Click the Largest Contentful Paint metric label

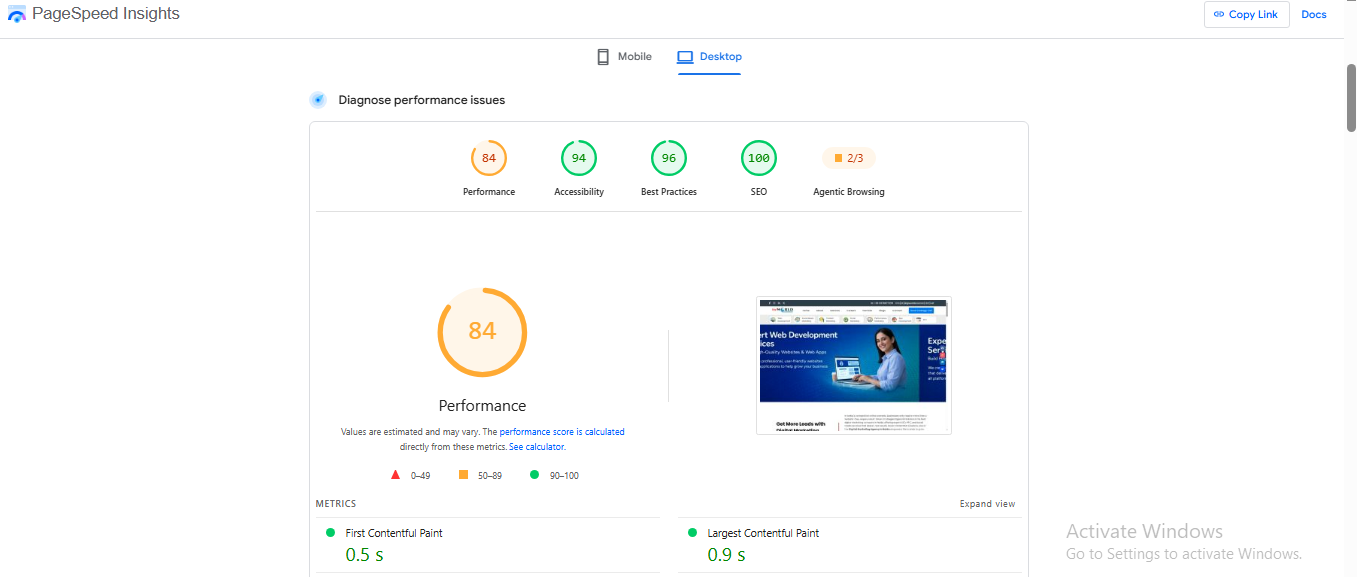[763, 533]
